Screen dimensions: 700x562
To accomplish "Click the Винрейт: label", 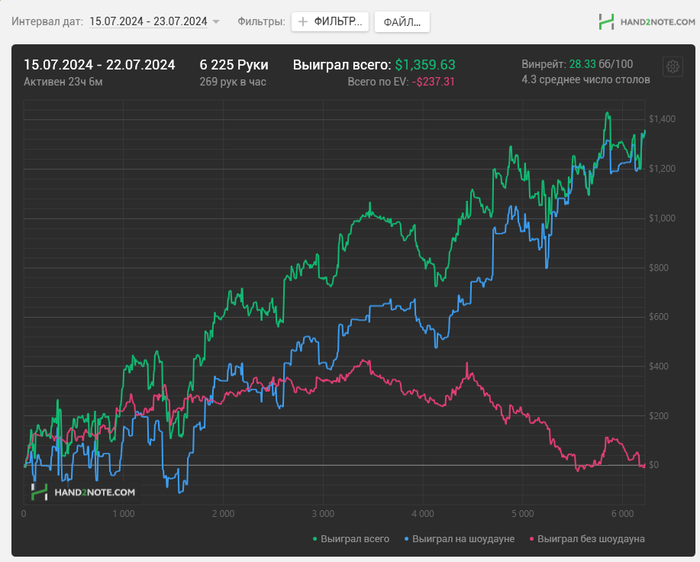I will [x=544, y=64].
